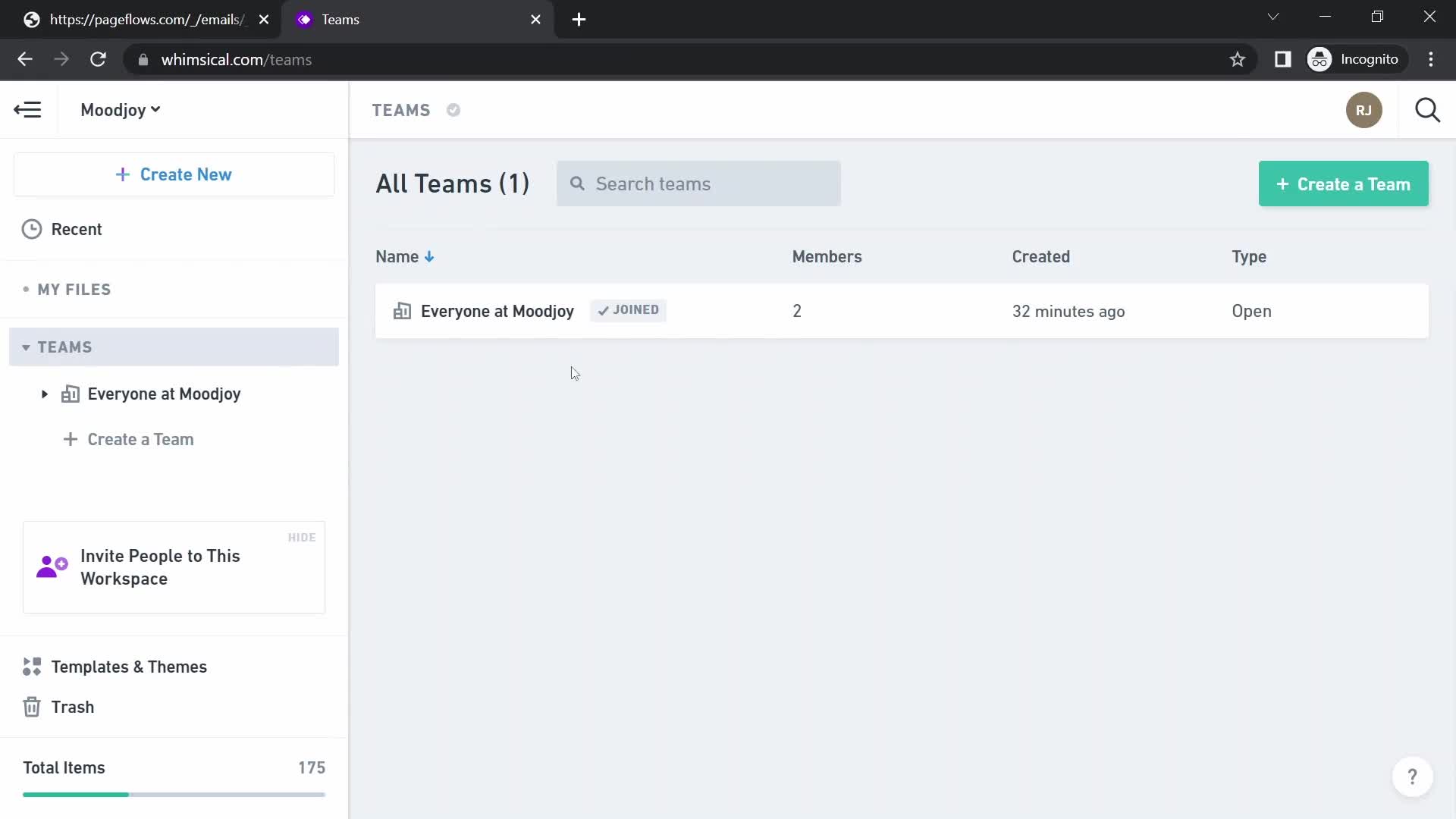Click the Templates & Themes shapes icon

pyautogui.click(x=32, y=667)
